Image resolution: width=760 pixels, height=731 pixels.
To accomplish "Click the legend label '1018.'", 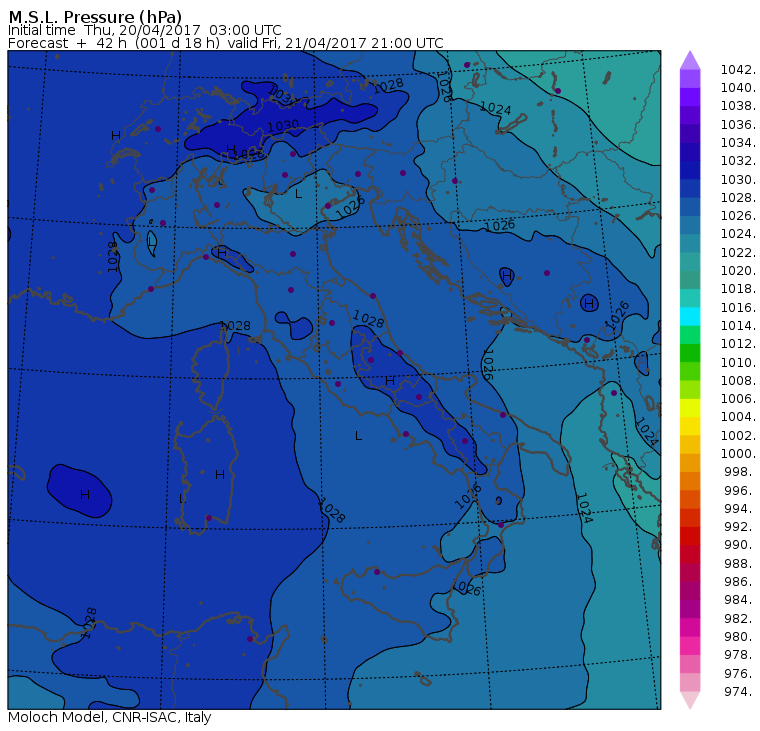I will (738, 288).
